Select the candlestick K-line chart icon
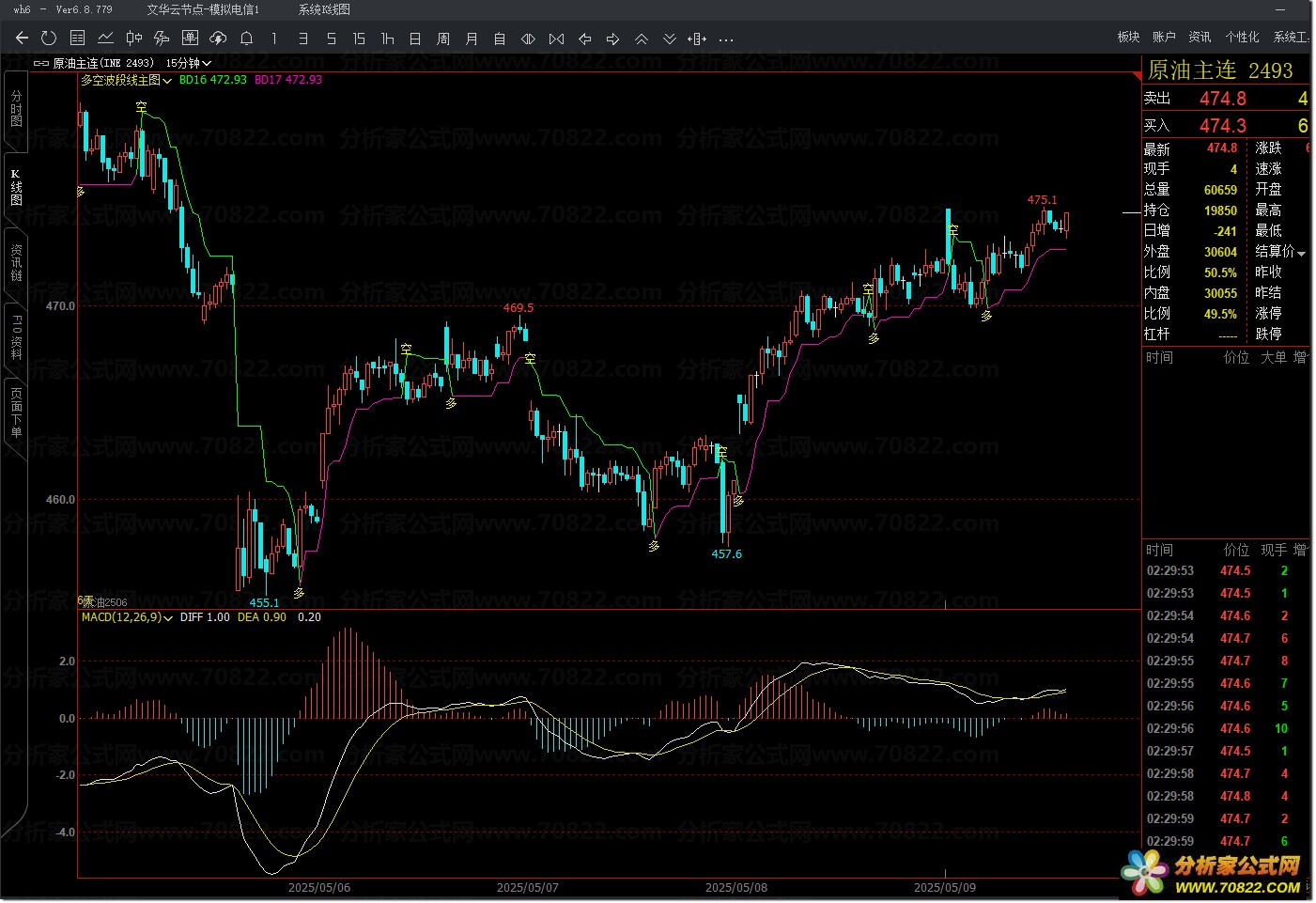This screenshot has width=1316, height=903. (133, 39)
